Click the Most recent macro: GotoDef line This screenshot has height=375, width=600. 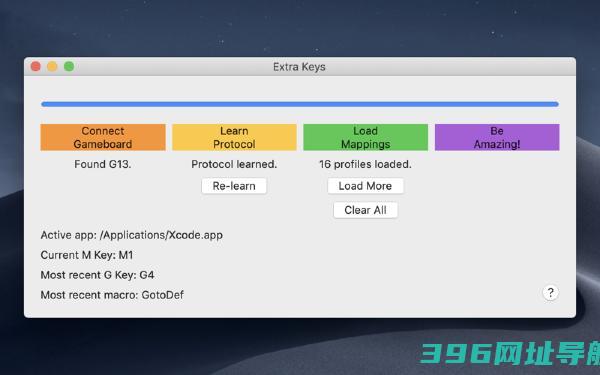tap(112, 295)
